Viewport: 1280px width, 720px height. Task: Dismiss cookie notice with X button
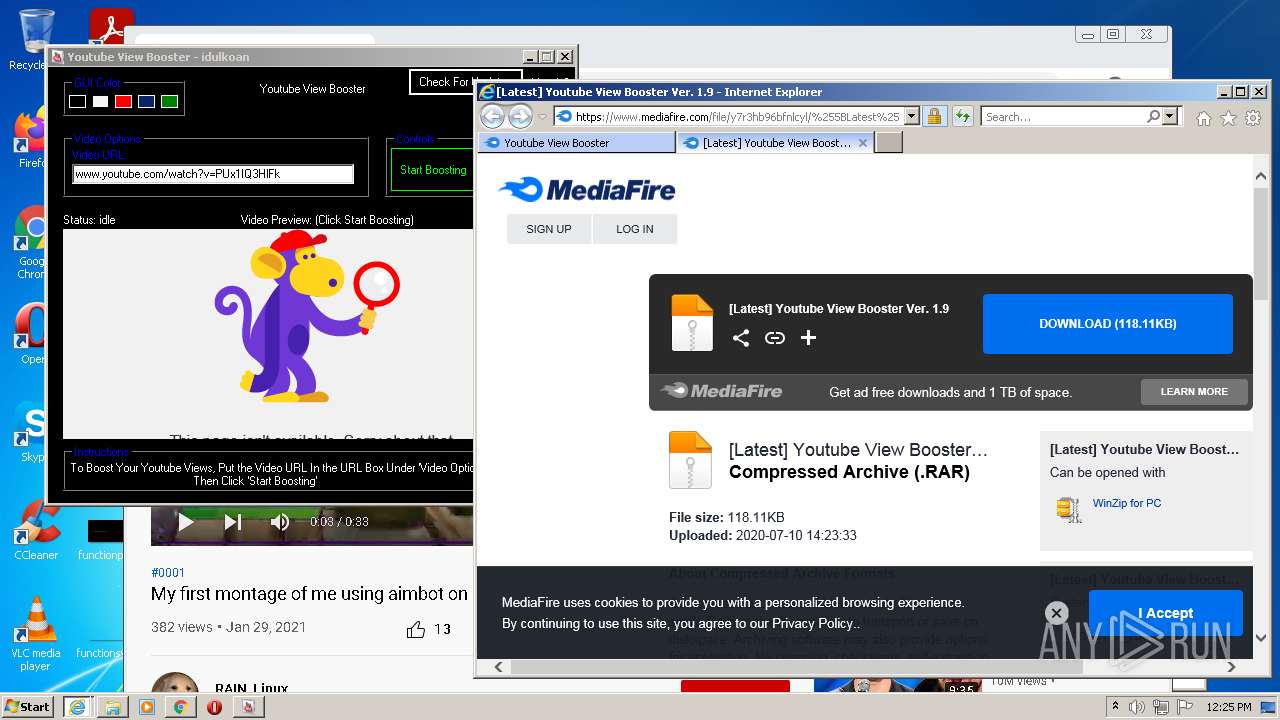pos(1056,613)
